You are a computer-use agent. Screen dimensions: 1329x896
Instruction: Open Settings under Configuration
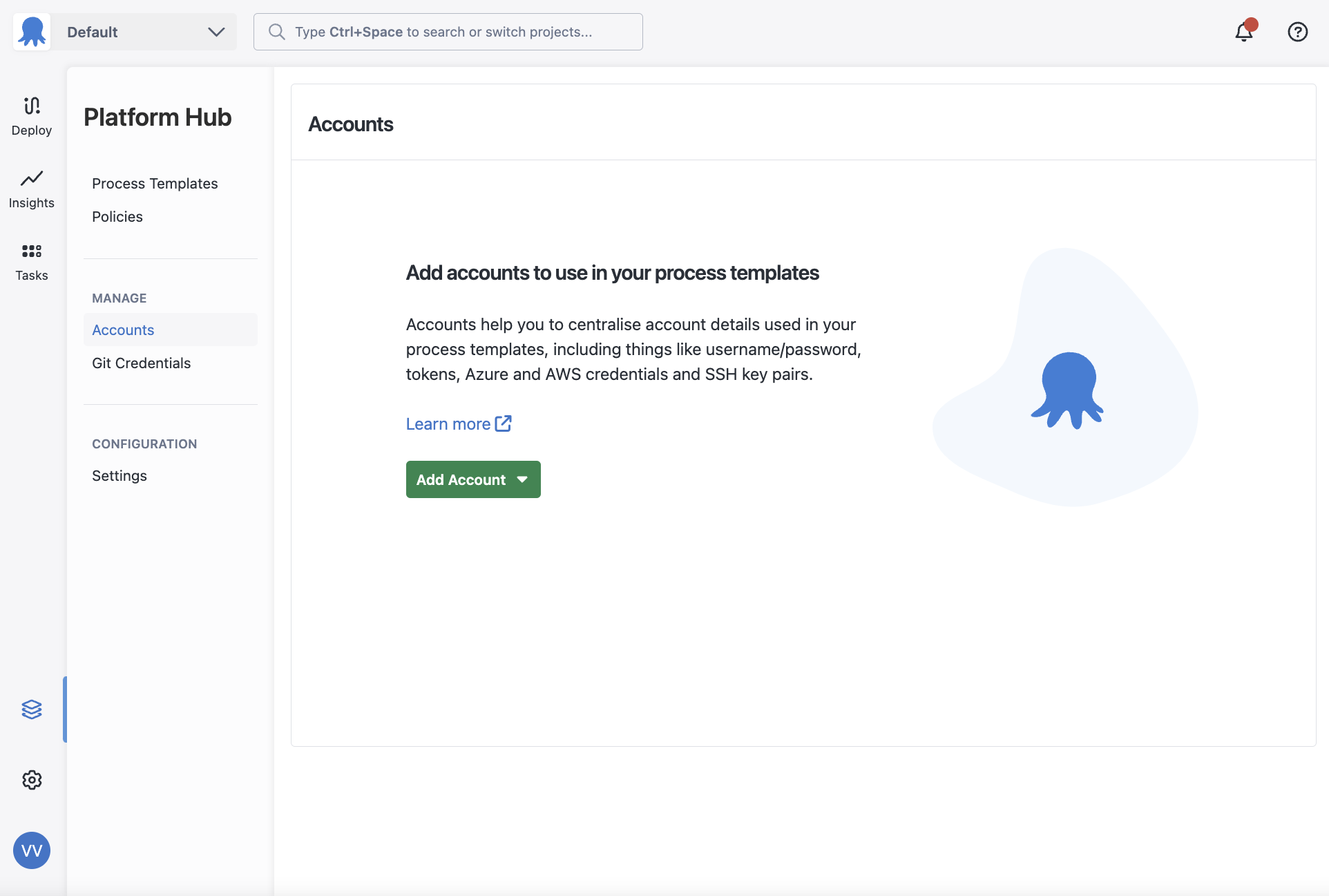[119, 476]
